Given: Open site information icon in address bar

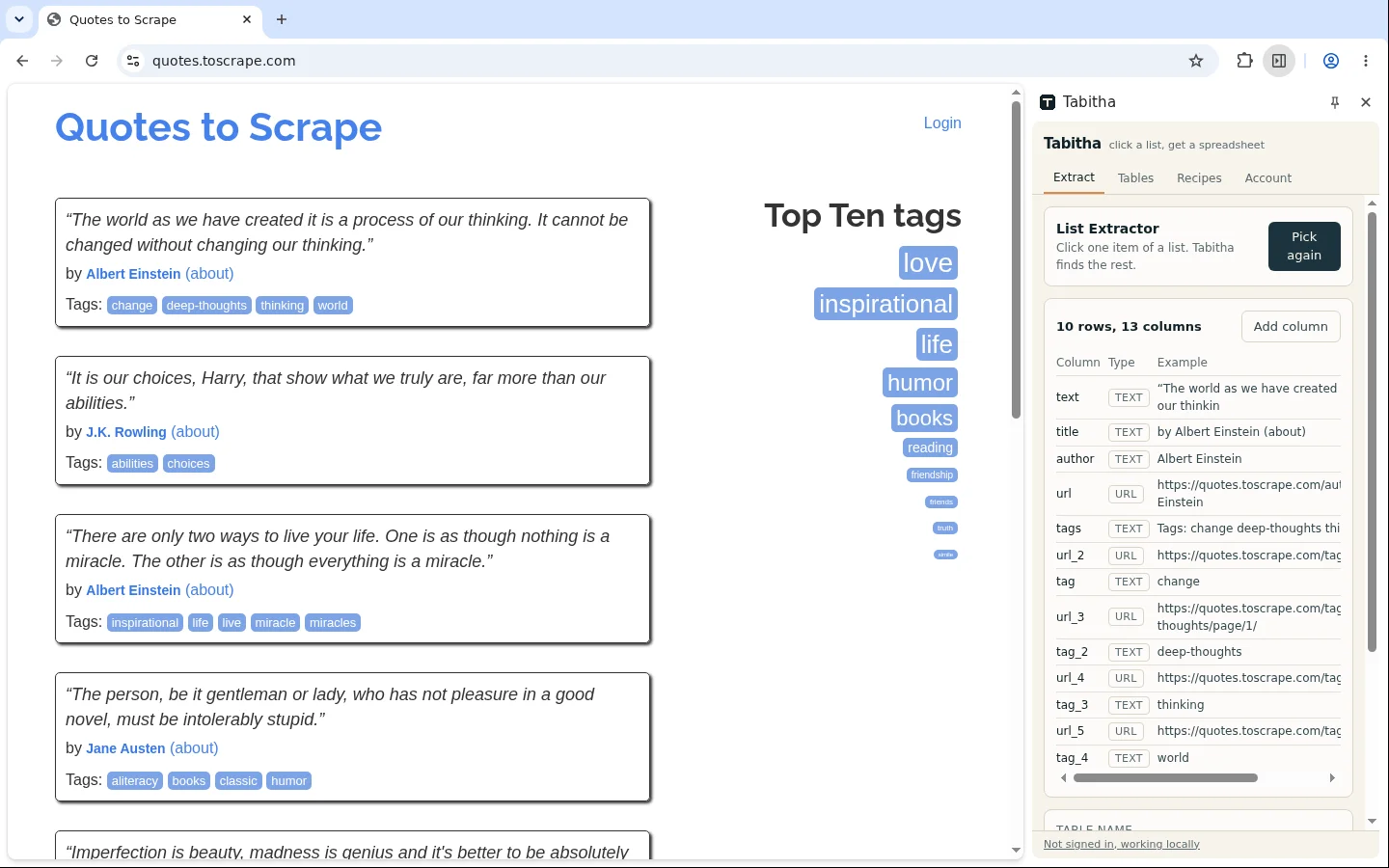Looking at the screenshot, I should [133, 61].
